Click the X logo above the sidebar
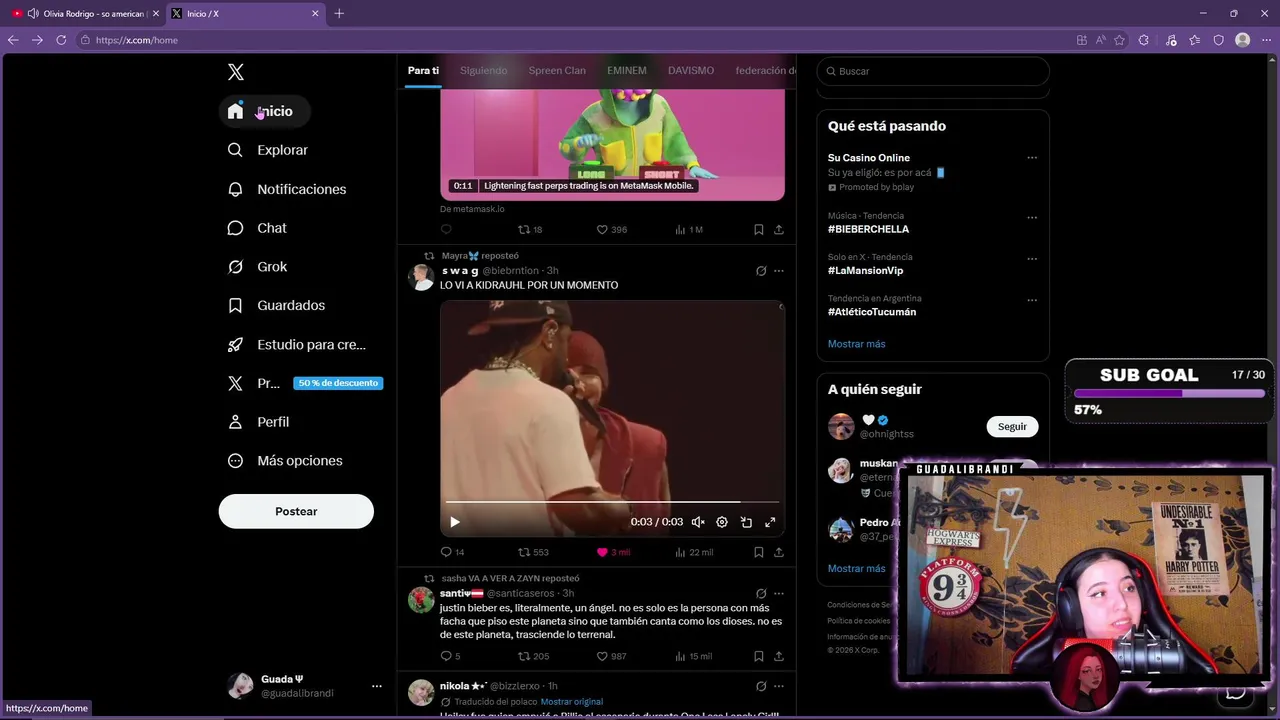The image size is (1280, 720). 235,72
